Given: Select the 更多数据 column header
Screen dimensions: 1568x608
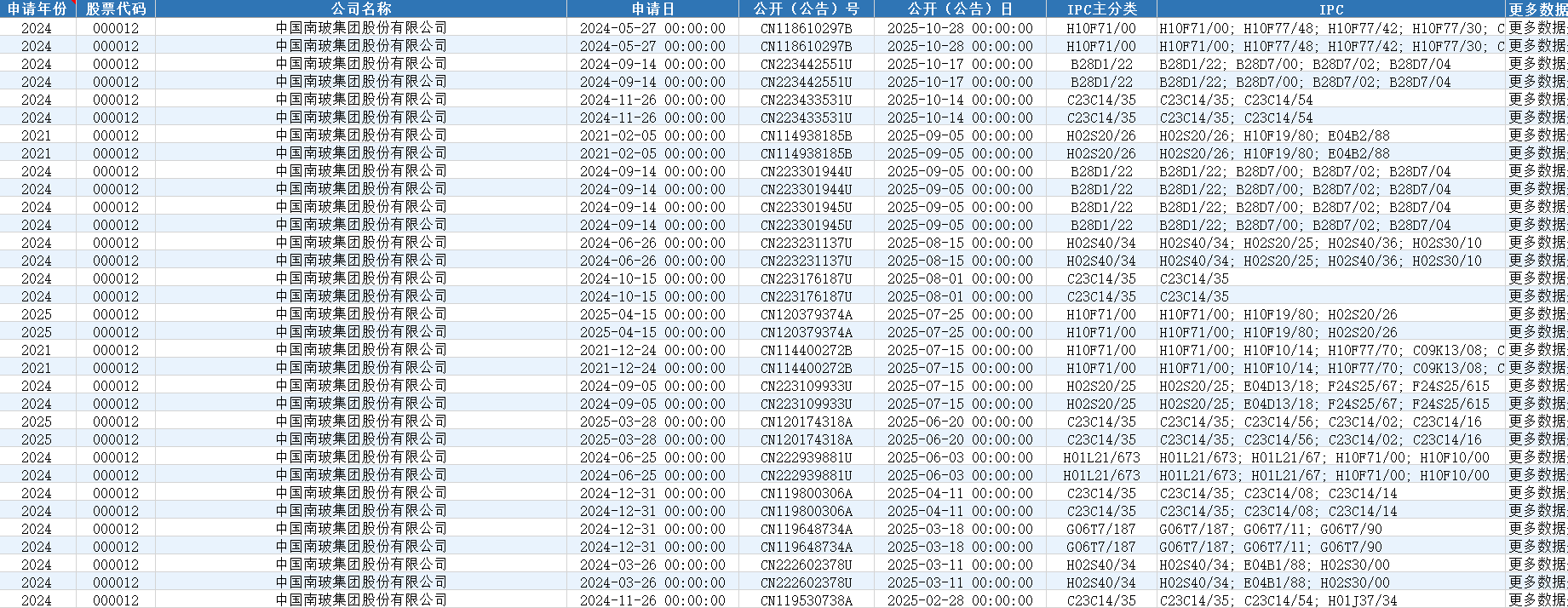Looking at the screenshot, I should click(1536, 9).
